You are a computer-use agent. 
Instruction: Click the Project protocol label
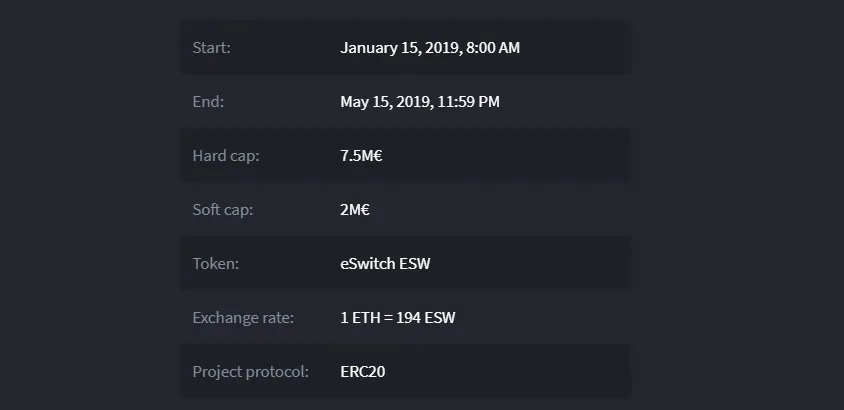point(250,372)
